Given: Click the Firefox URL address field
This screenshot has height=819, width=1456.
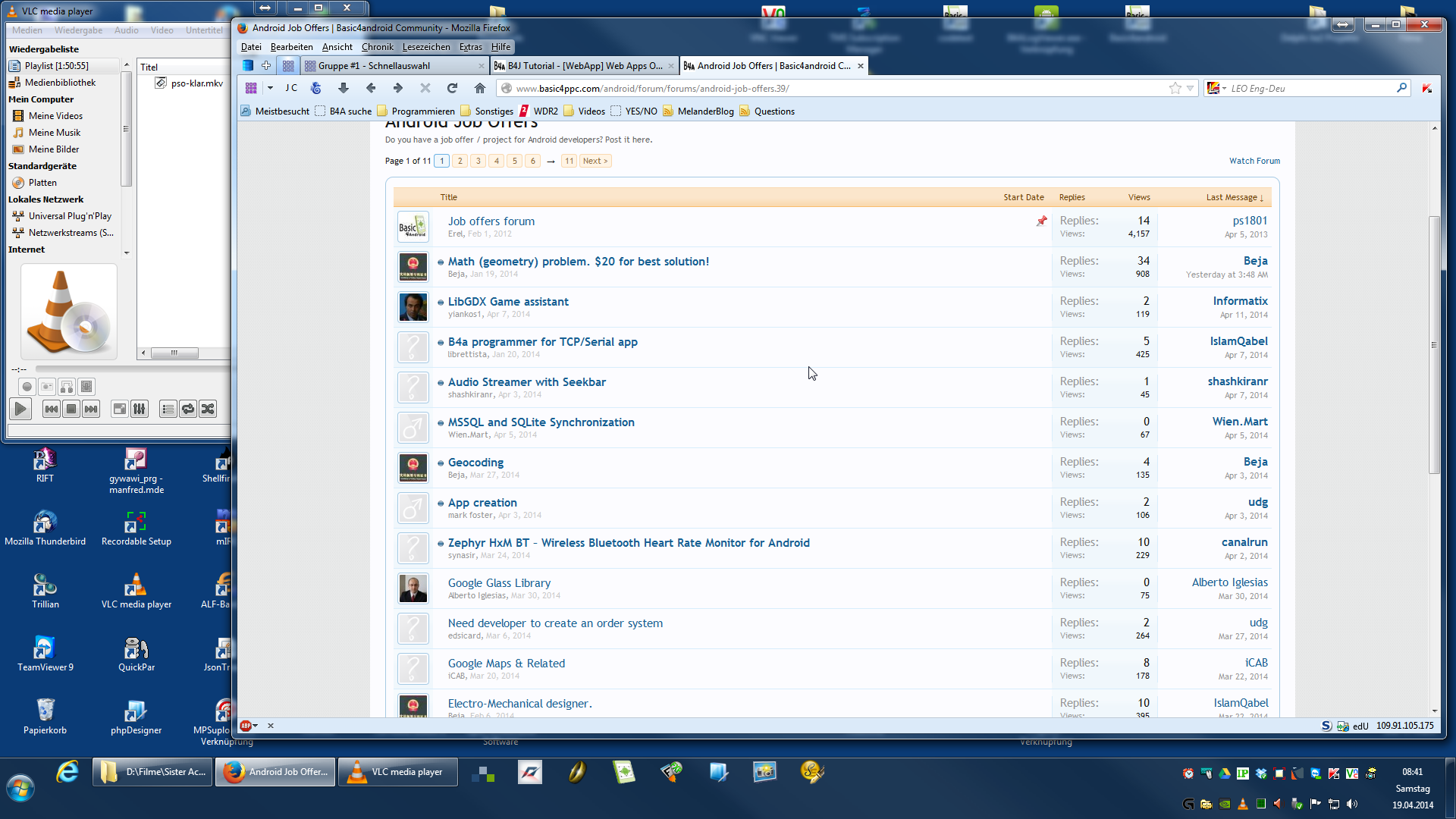Looking at the screenshot, I should (834, 88).
